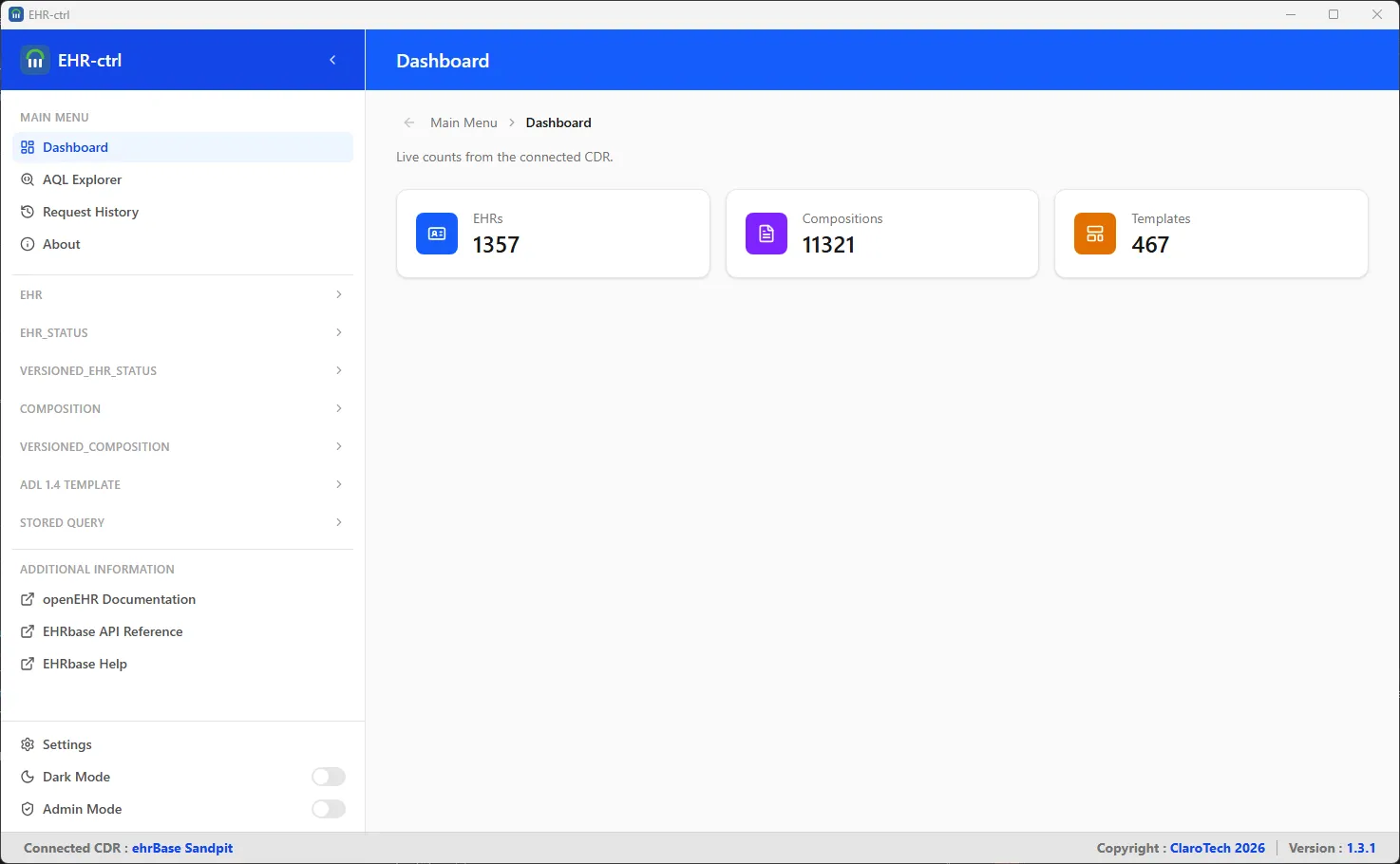Select Dashboard in the main menu
Image resolution: width=1400 pixels, height=864 pixels.
(182, 147)
